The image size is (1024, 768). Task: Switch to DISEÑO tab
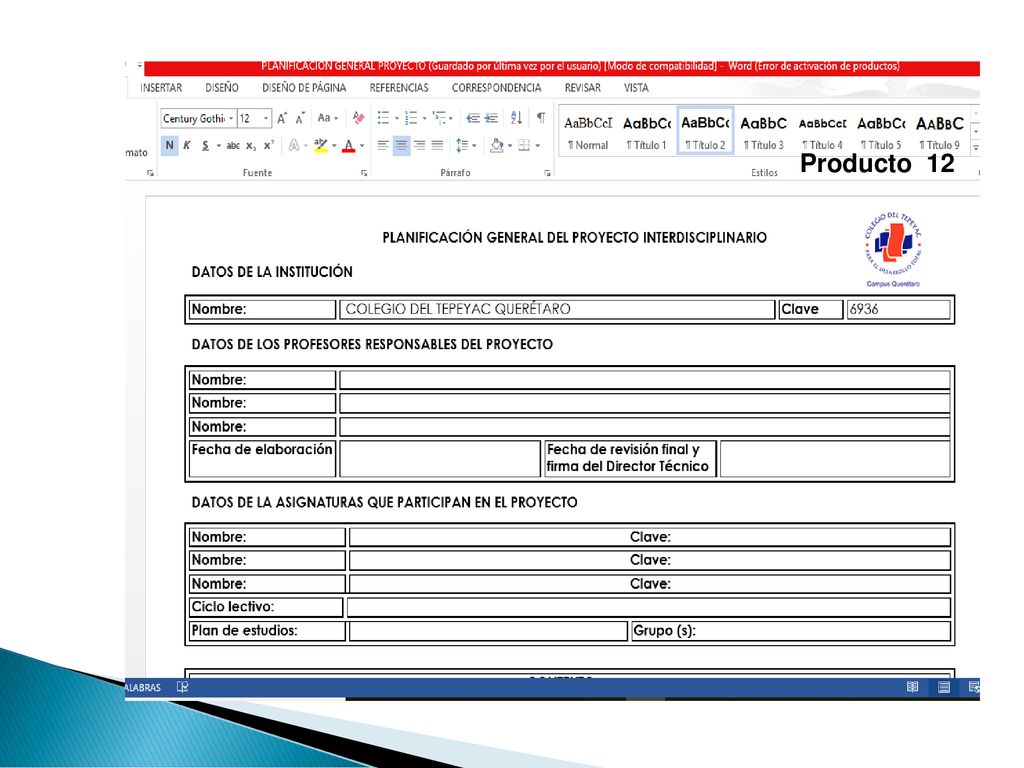(x=222, y=88)
